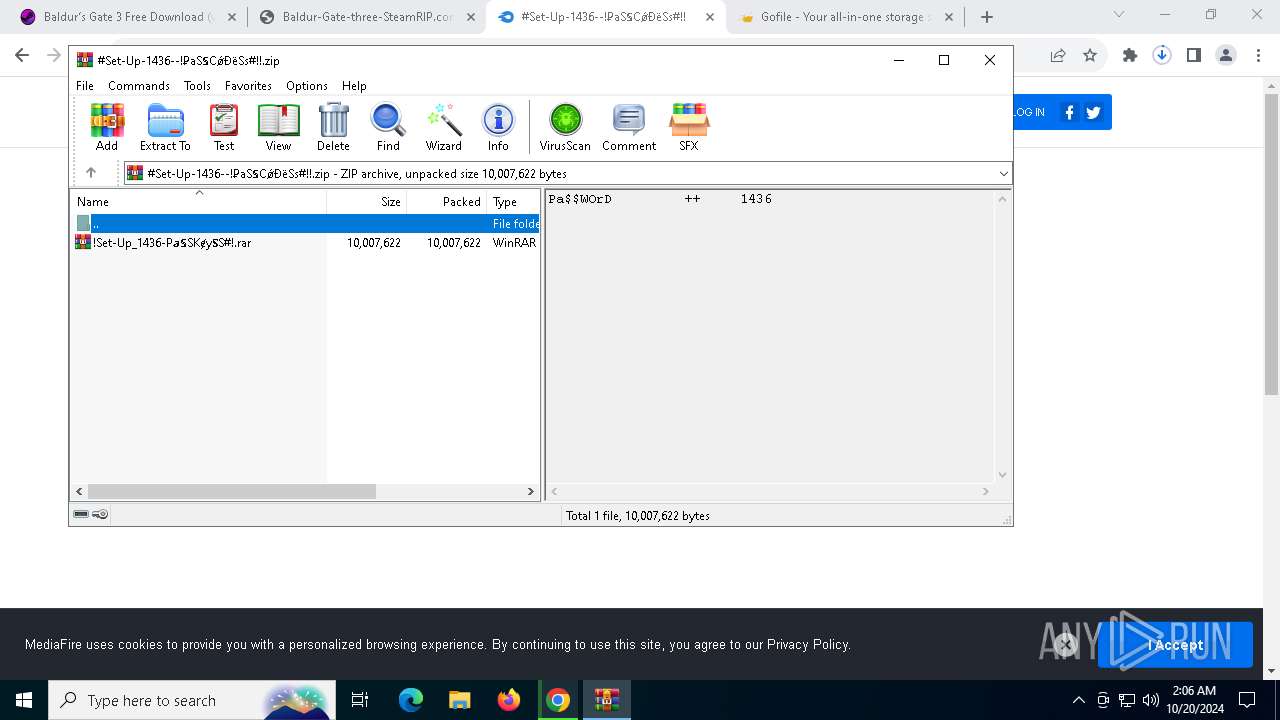Click the Pa$$WOrD comment text
This screenshot has width=1280, height=720.
click(580, 199)
